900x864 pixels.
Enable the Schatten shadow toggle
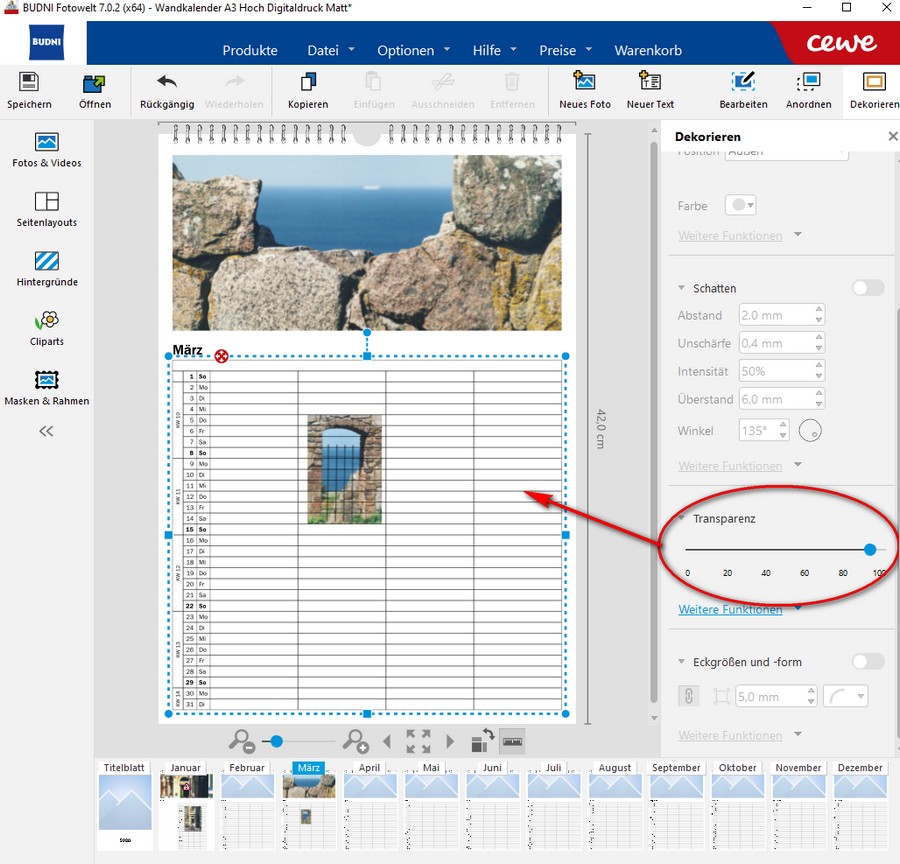[x=867, y=288]
